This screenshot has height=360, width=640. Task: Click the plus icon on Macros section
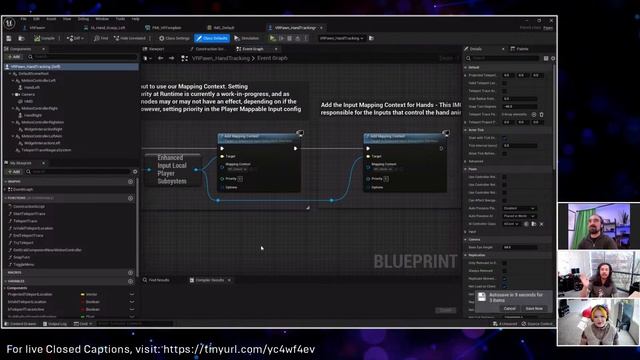131,273
